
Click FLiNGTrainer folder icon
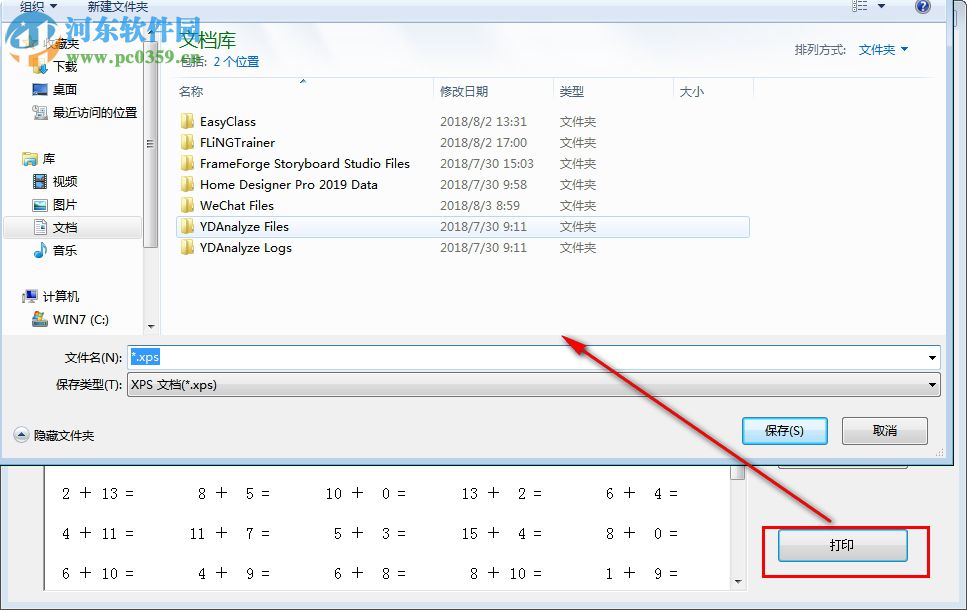187,142
